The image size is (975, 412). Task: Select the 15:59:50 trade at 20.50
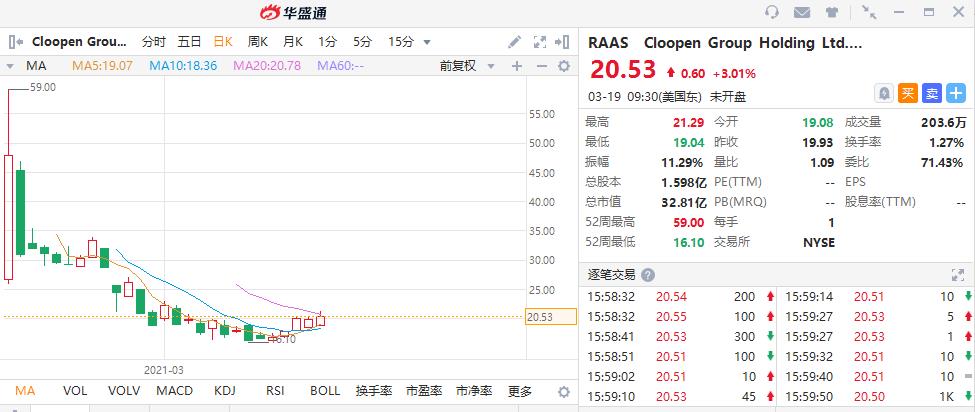[878, 397]
